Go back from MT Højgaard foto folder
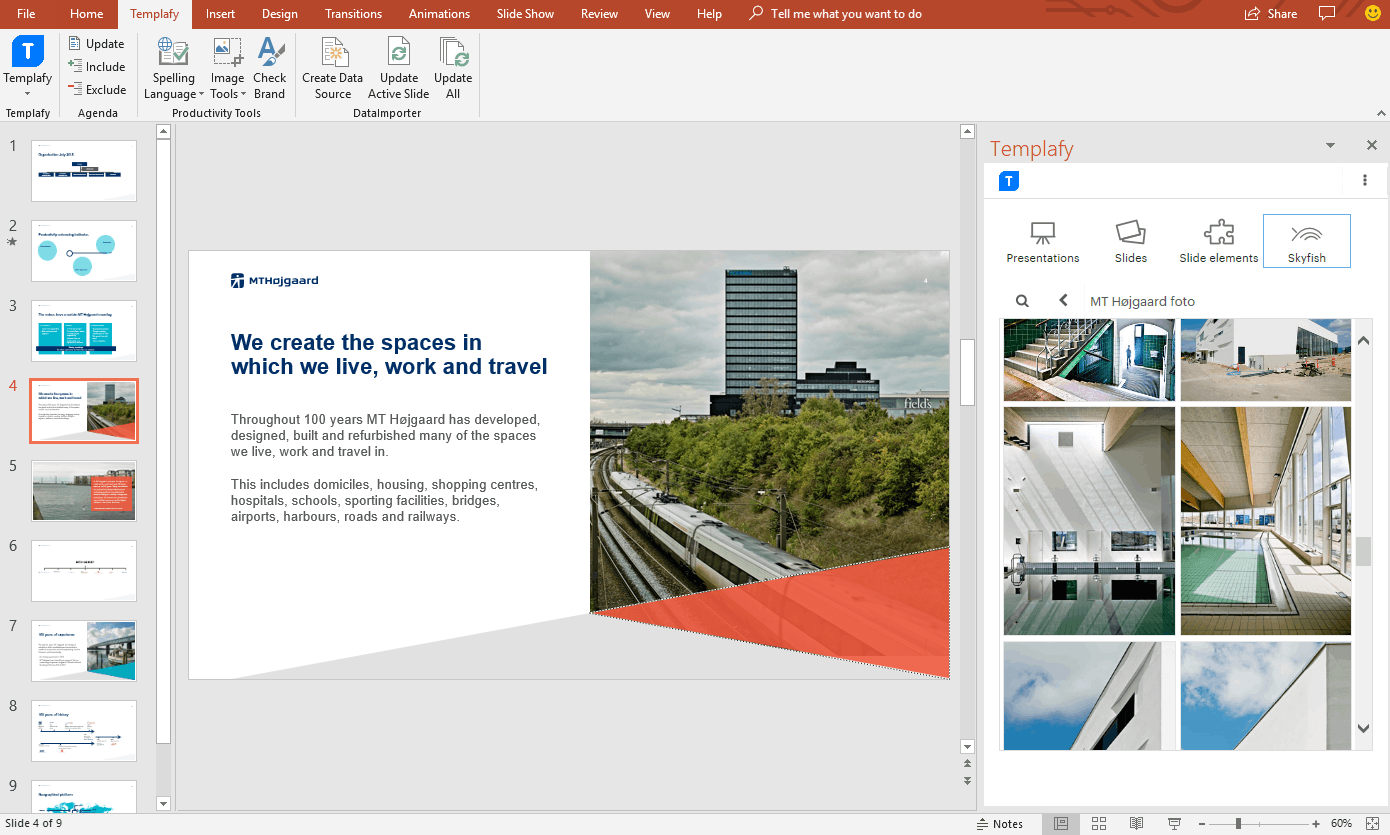This screenshot has height=835, width=1390. pyautogui.click(x=1063, y=300)
